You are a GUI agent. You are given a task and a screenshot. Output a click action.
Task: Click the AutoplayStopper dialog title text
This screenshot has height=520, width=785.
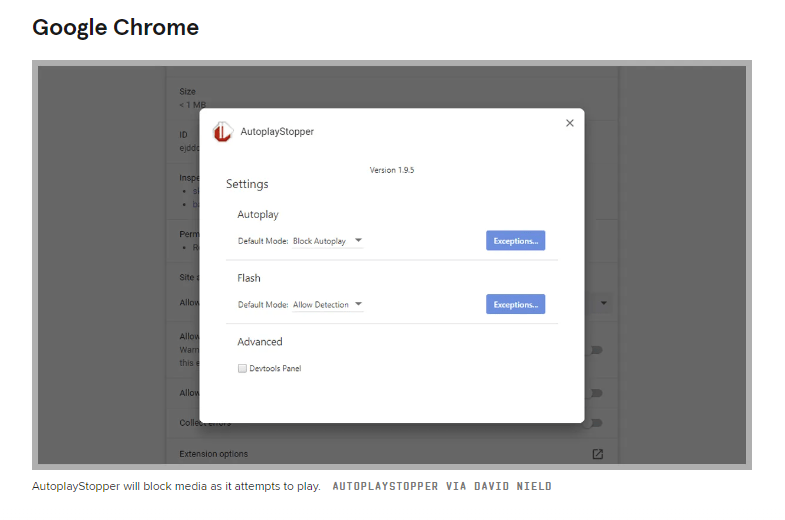[x=277, y=132]
